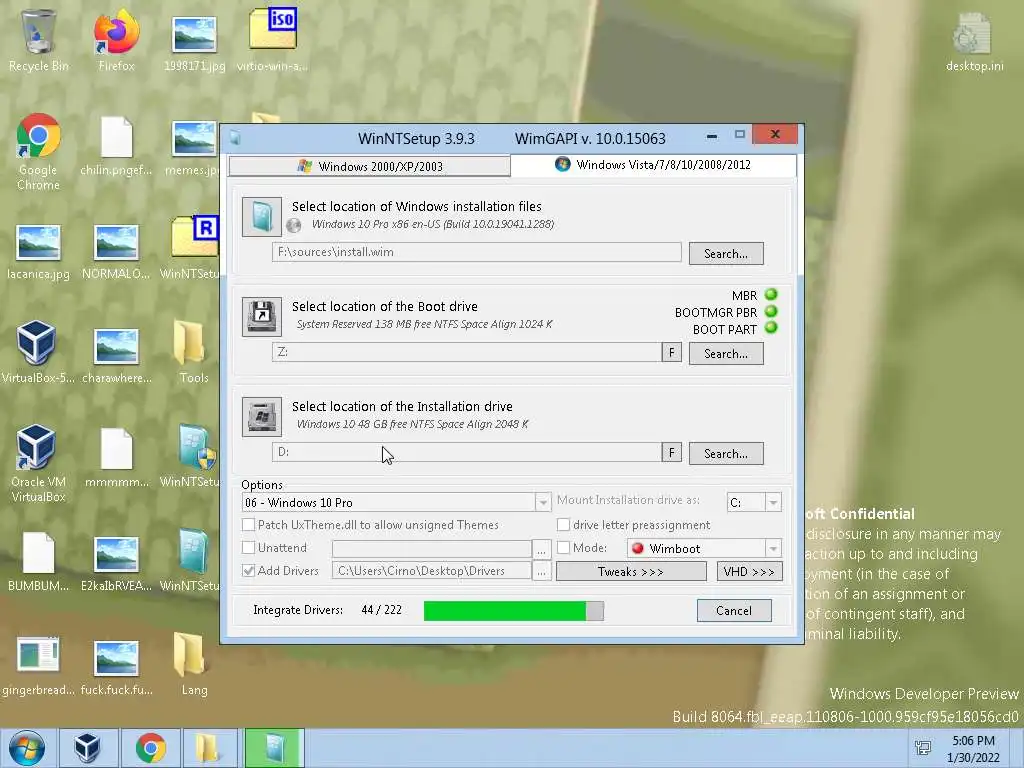
Task: Click the Boot drive floppy icon
Action: (x=262, y=316)
